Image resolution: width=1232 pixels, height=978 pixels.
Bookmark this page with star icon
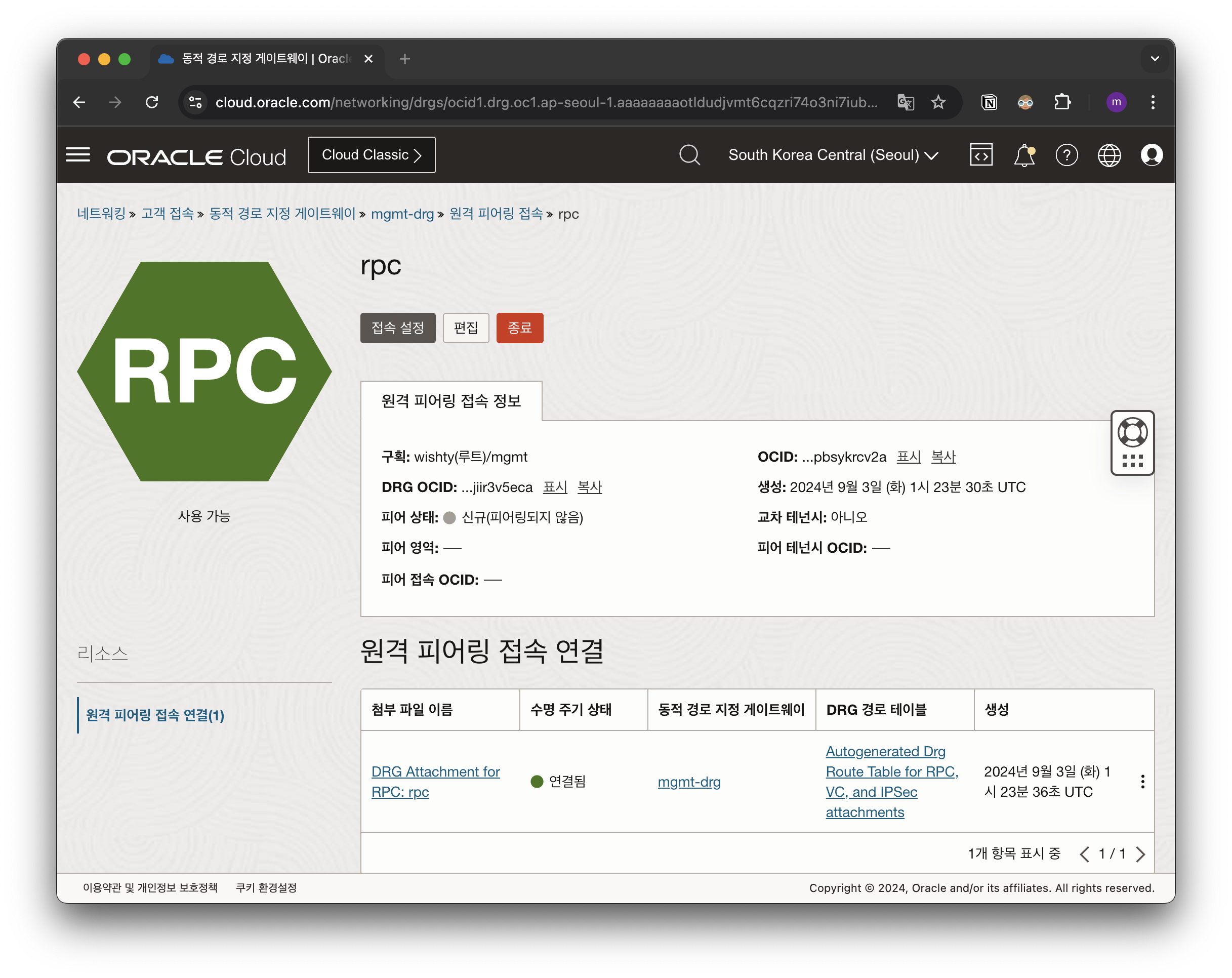coord(938,102)
